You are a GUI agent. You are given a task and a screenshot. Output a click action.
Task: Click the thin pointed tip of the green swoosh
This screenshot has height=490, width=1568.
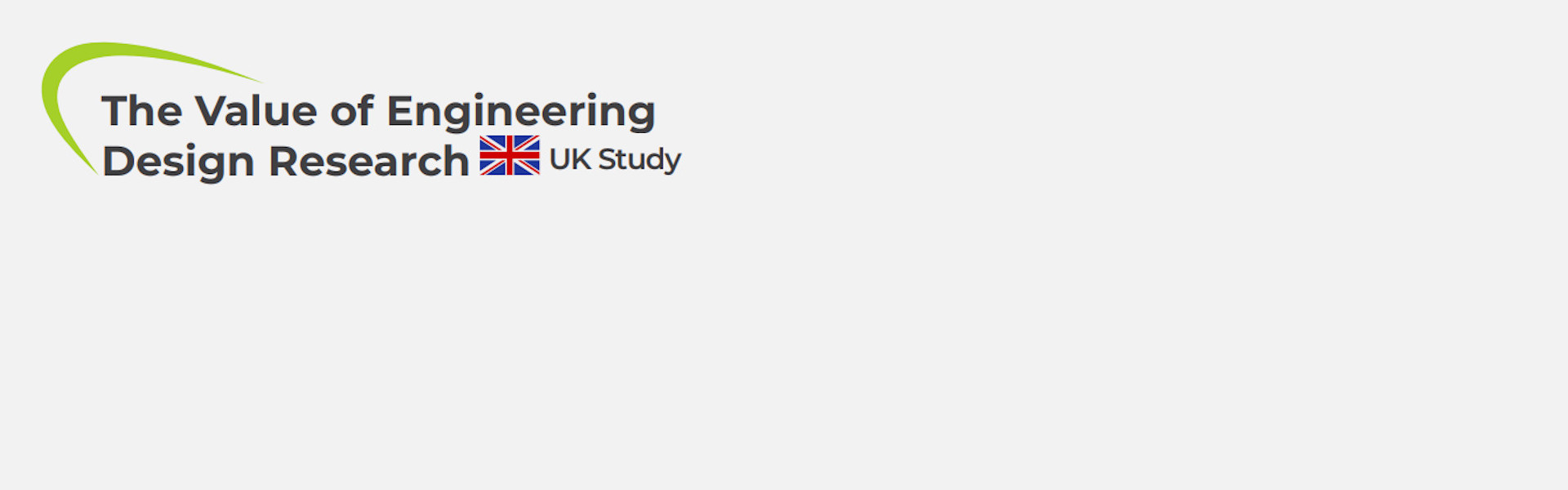(x=255, y=79)
